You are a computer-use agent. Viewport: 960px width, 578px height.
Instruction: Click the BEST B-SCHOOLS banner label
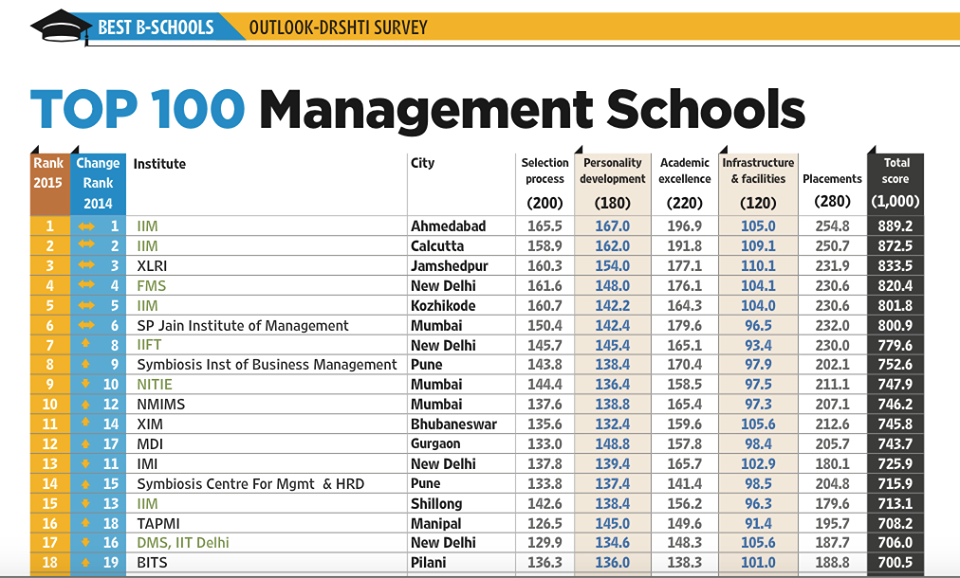[x=156, y=27]
